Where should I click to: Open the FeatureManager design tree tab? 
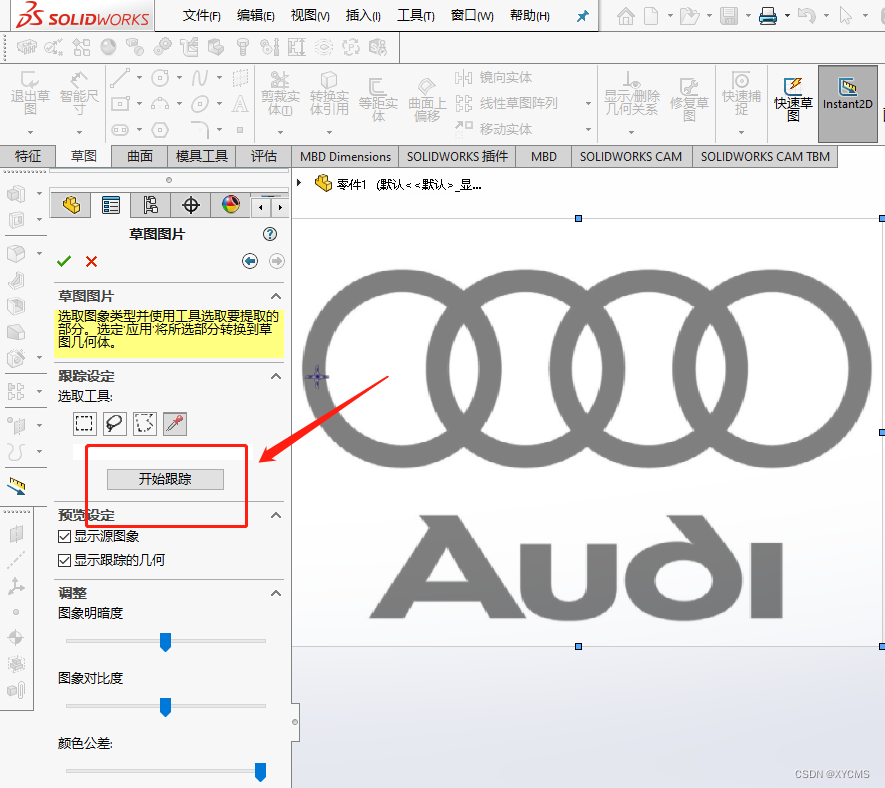[x=71, y=205]
